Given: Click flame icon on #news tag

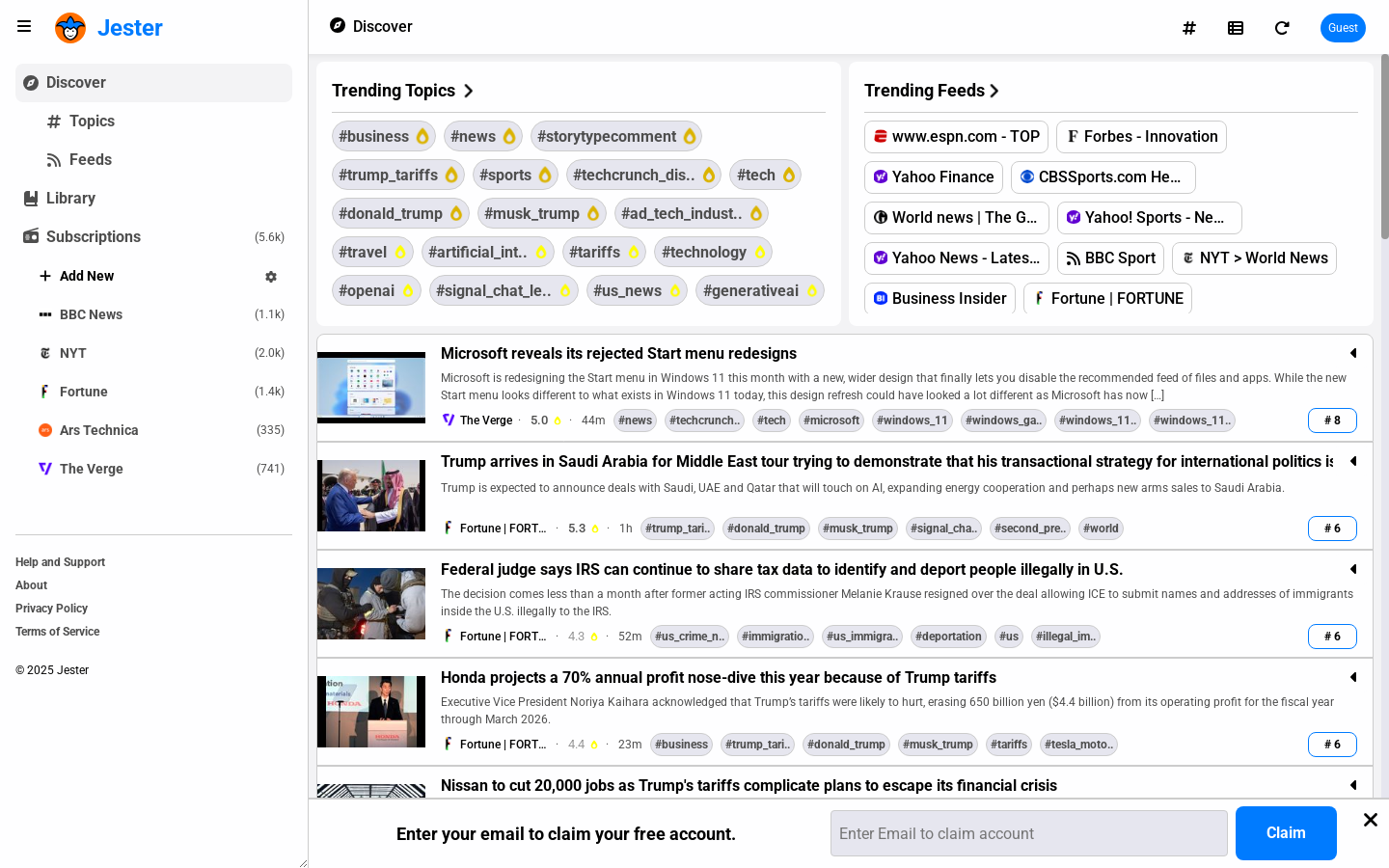Looking at the screenshot, I should pyautogui.click(x=509, y=136).
